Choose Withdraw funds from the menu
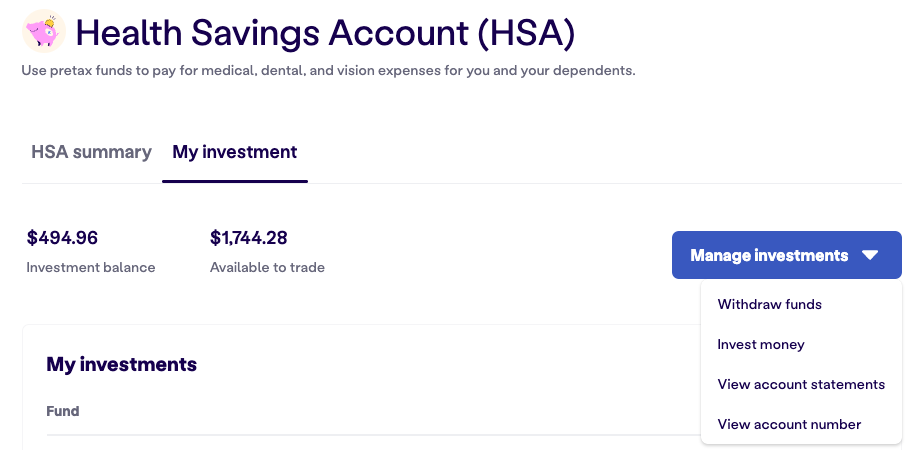The height and width of the screenshot is (450, 912). [x=770, y=304]
